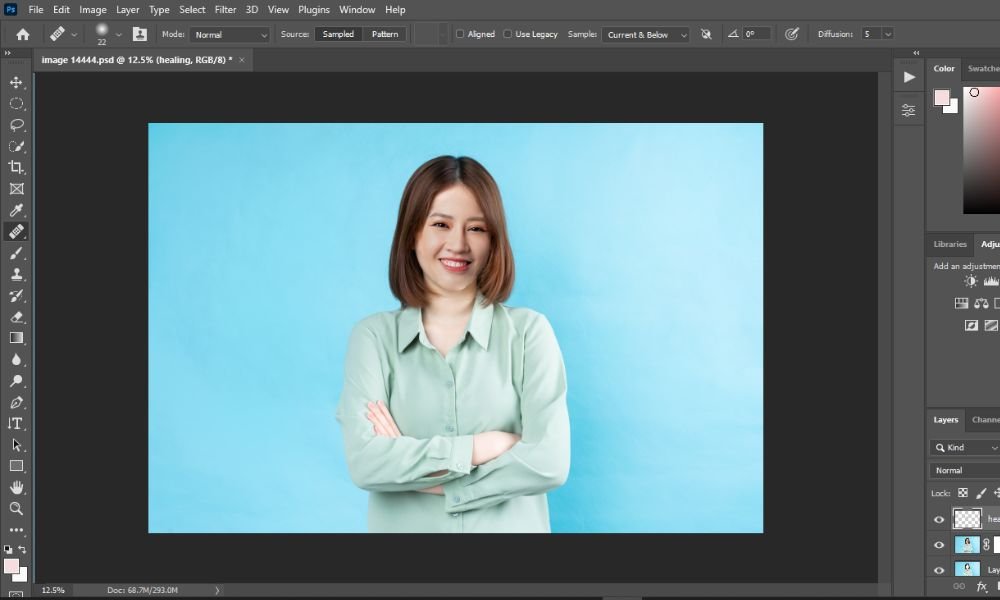This screenshot has height=600, width=1000.
Task: Open the Mode dropdown set to Normal
Action: 230,34
